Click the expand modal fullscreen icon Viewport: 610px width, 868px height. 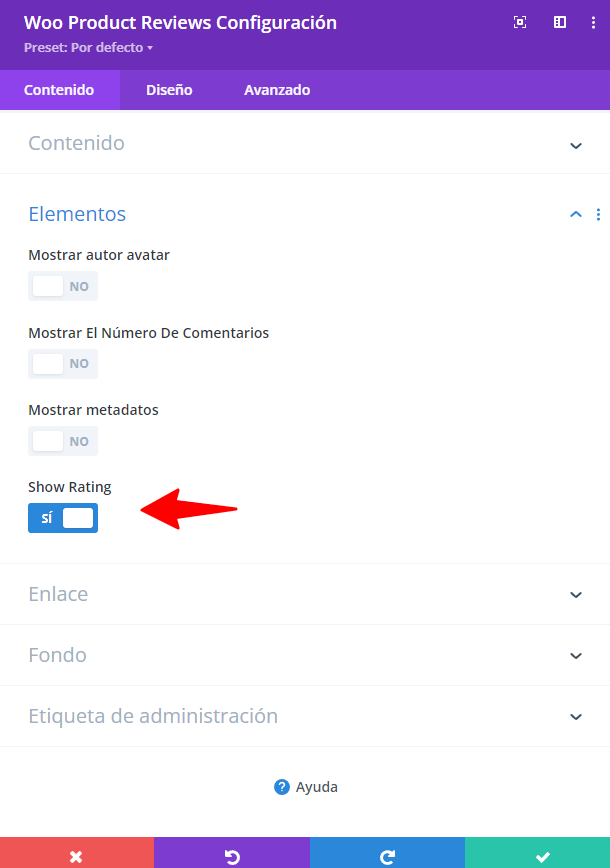520,22
